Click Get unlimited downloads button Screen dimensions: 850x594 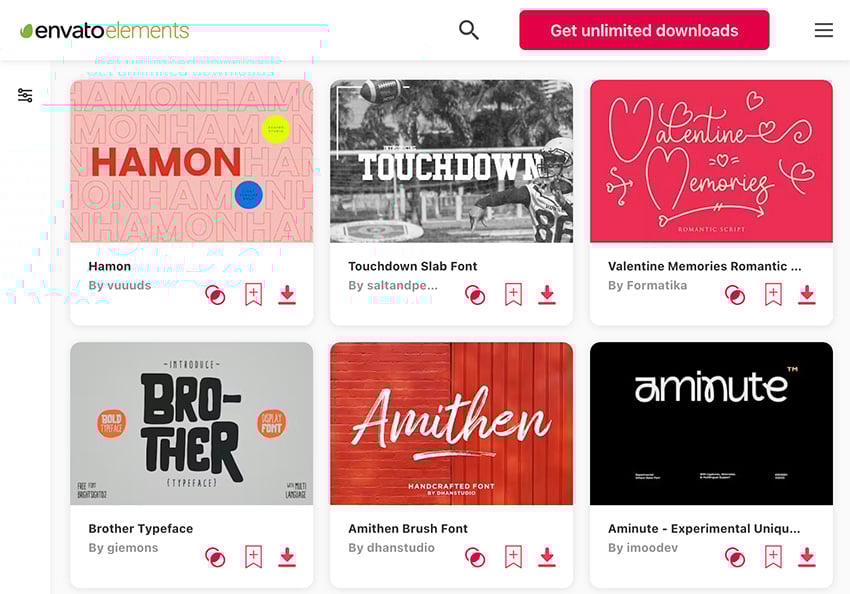[644, 30]
